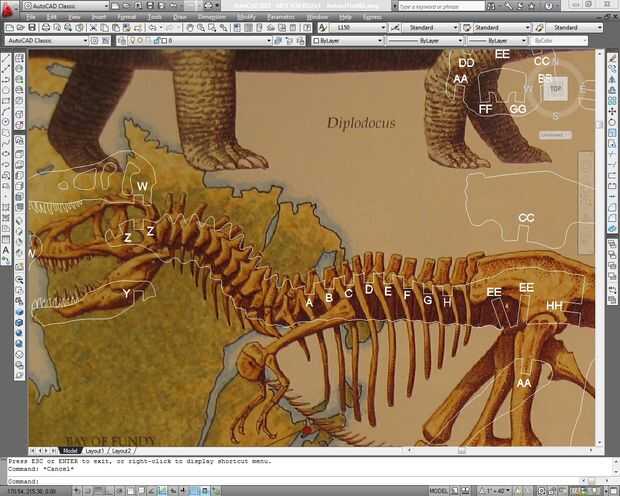The height and width of the screenshot is (496, 620).
Task: Switch to the Layout2 tab
Action: [x=121, y=451]
